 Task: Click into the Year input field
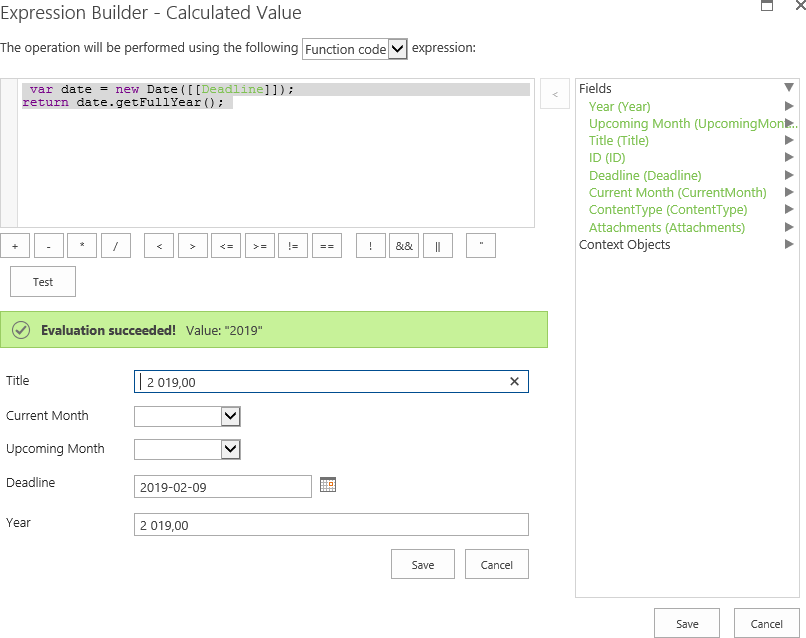(x=330, y=525)
